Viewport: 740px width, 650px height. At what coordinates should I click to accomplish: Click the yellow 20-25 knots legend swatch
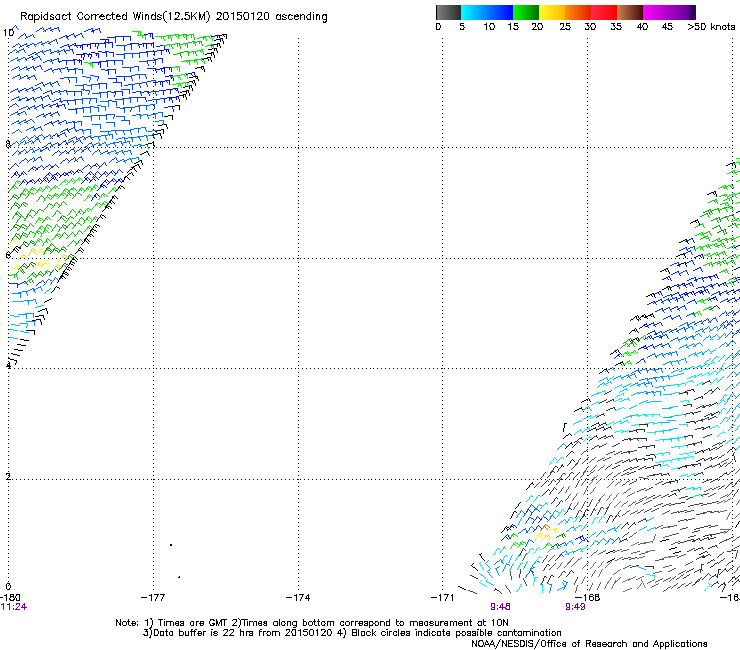(552, 12)
